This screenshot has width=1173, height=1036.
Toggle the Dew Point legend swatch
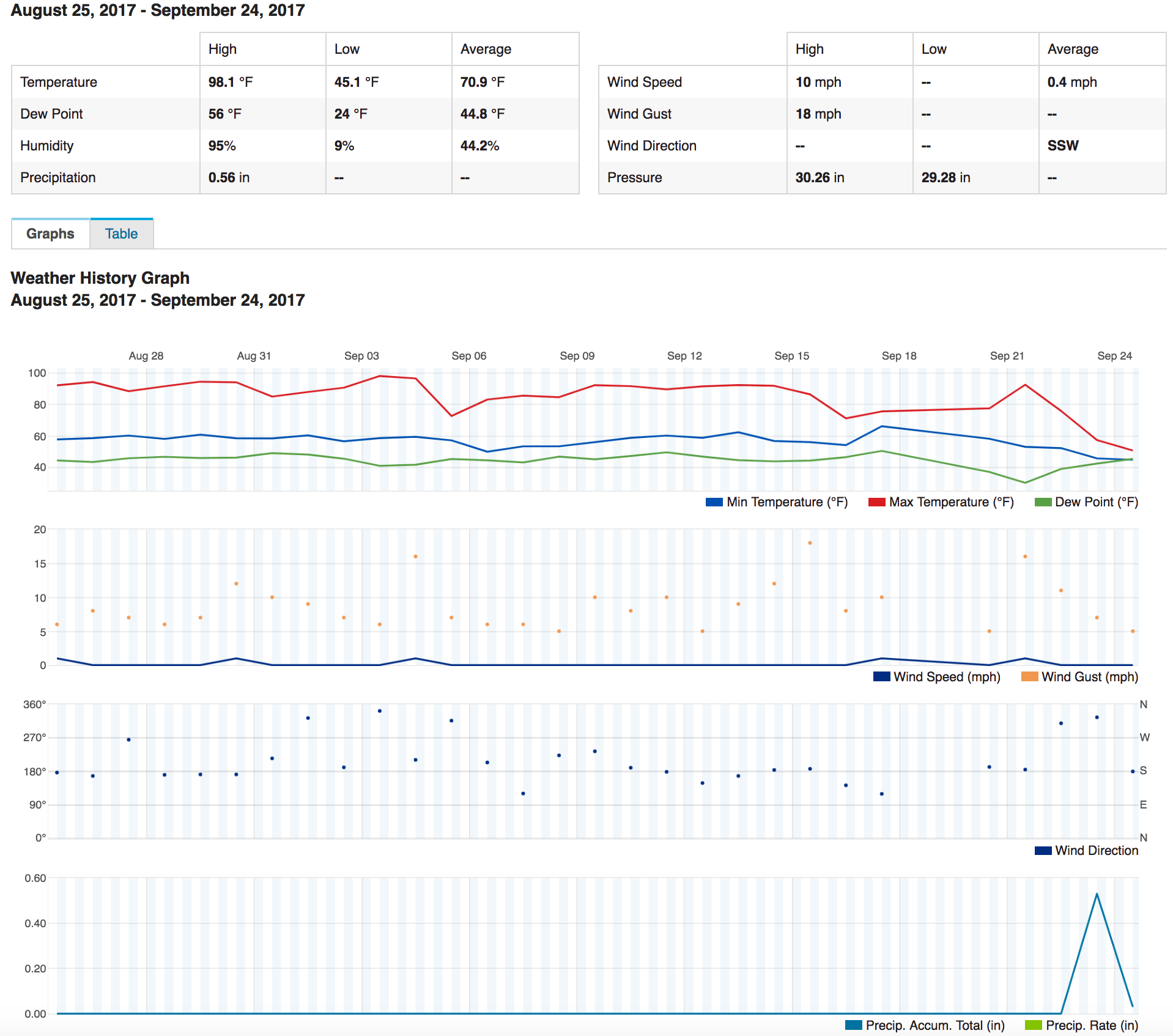click(1043, 502)
